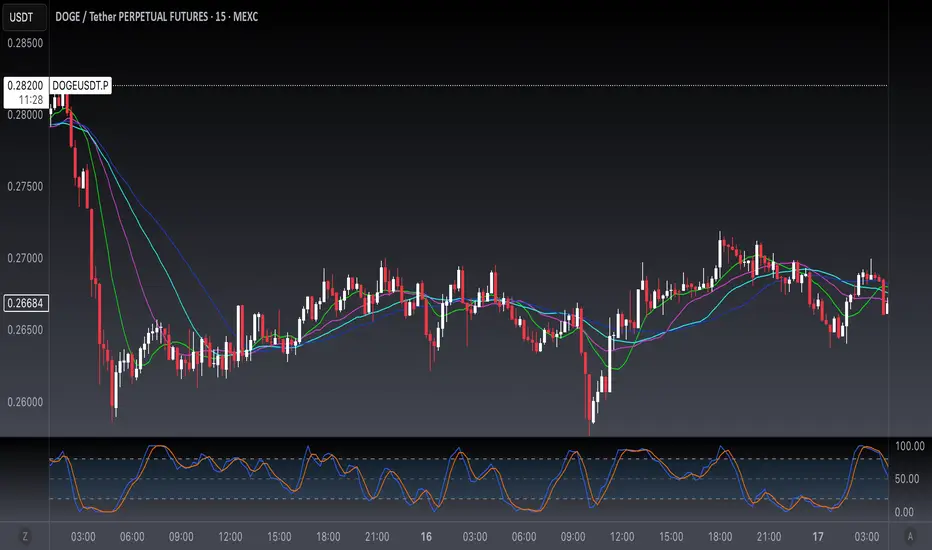Image resolution: width=932 pixels, height=550 pixels.
Task: Click date marker 16 on time axis
Action: [x=426, y=537]
